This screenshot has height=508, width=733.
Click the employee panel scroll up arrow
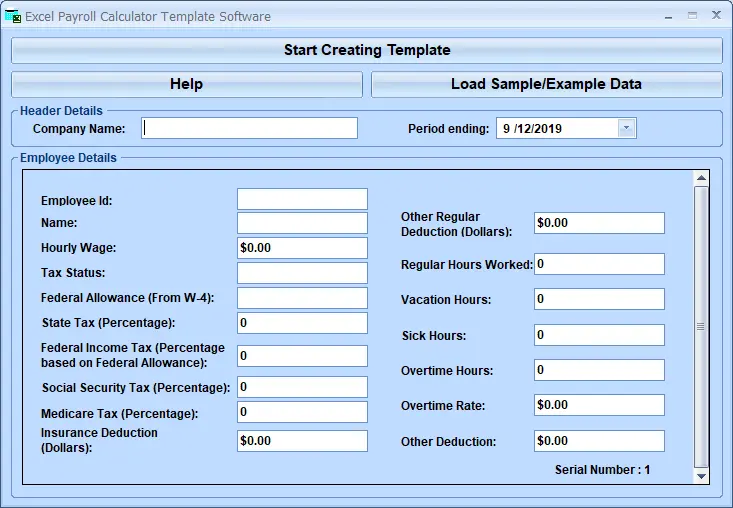[701, 178]
